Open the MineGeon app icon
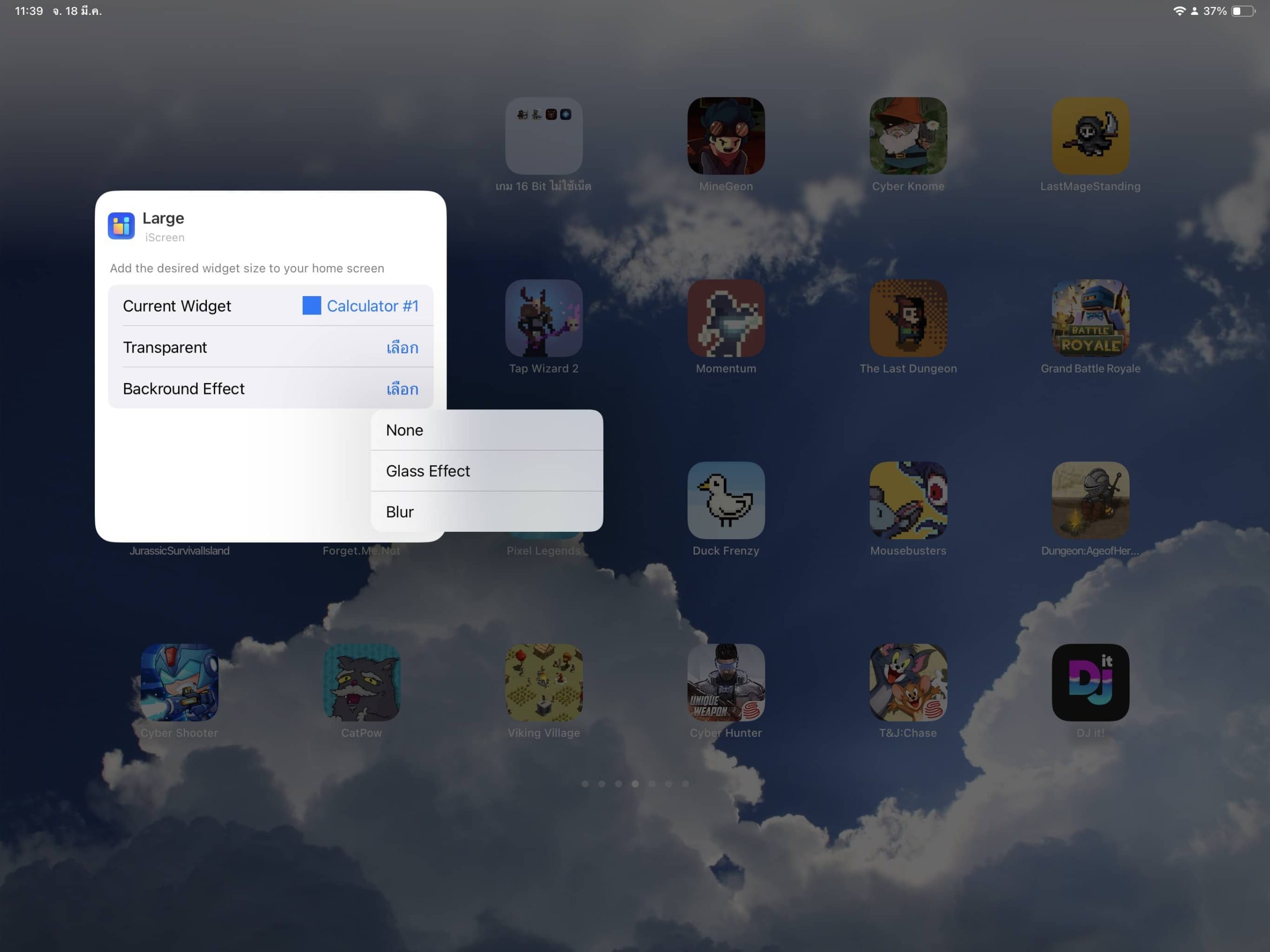Viewport: 1270px width, 952px height. pos(726,136)
